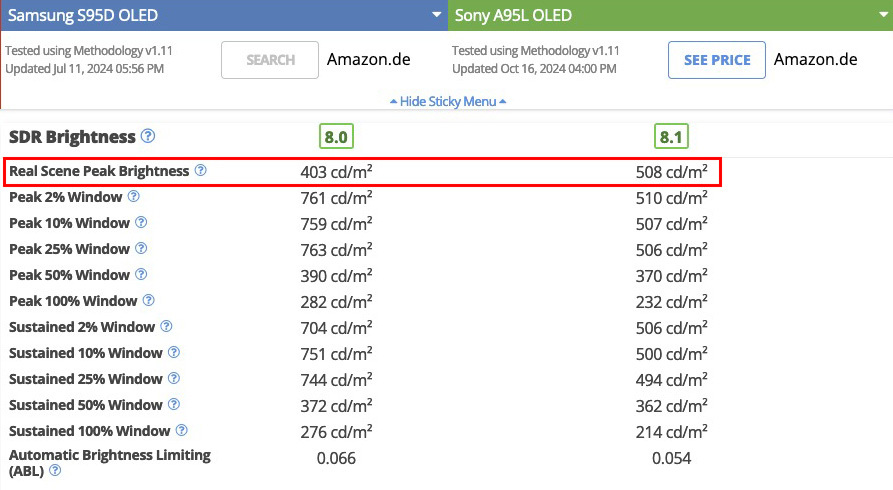
Task: Click help icon next to SDR Brightness
Action: pyautogui.click(x=148, y=136)
